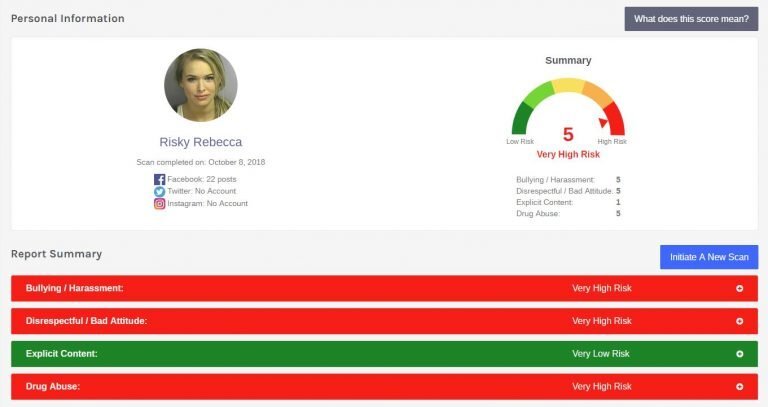Open the Explicit Content green row label
Viewport: 768px width, 407px height.
62,354
